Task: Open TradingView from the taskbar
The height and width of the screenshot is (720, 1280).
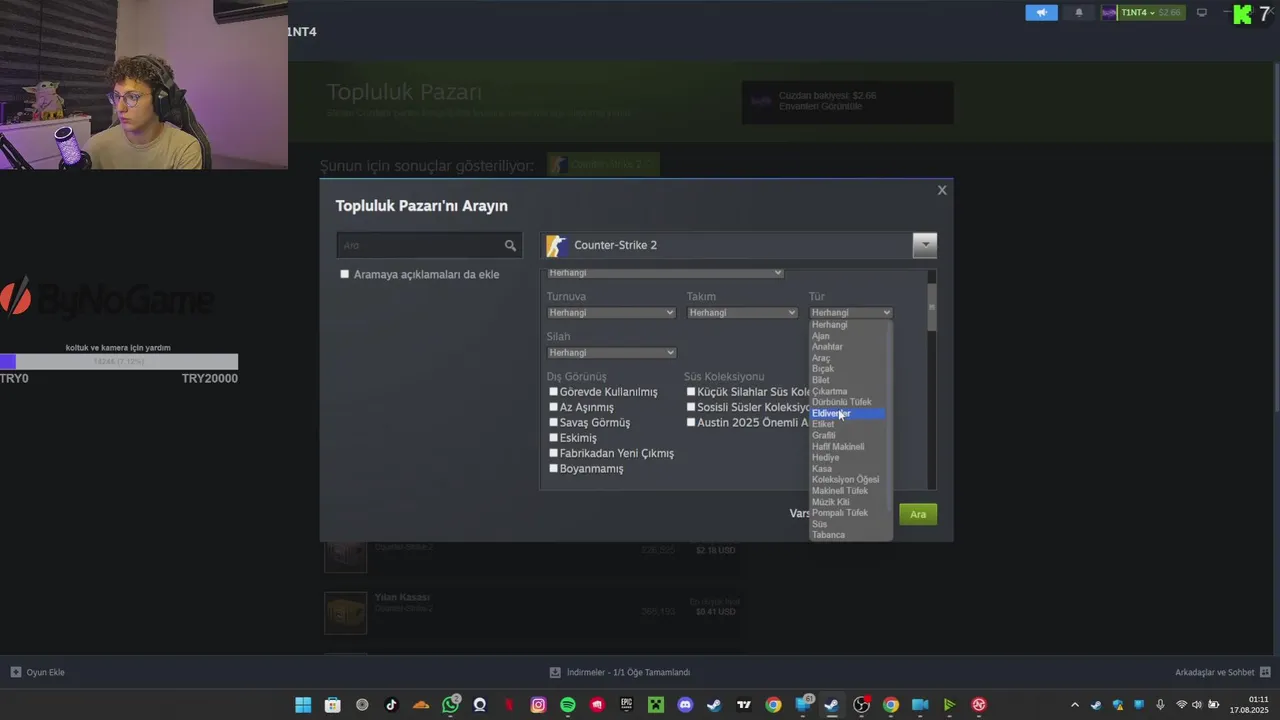Action: 744,705
